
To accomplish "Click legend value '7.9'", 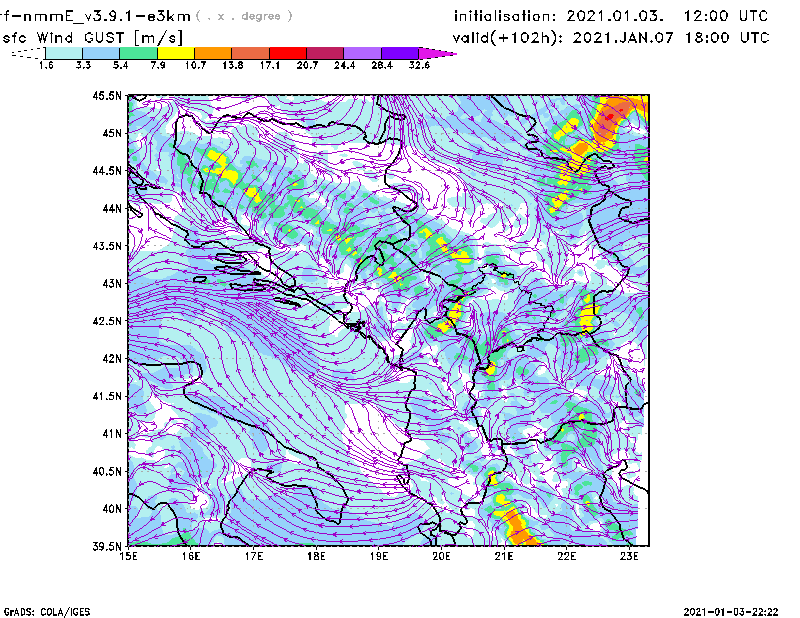I will [158, 65].
